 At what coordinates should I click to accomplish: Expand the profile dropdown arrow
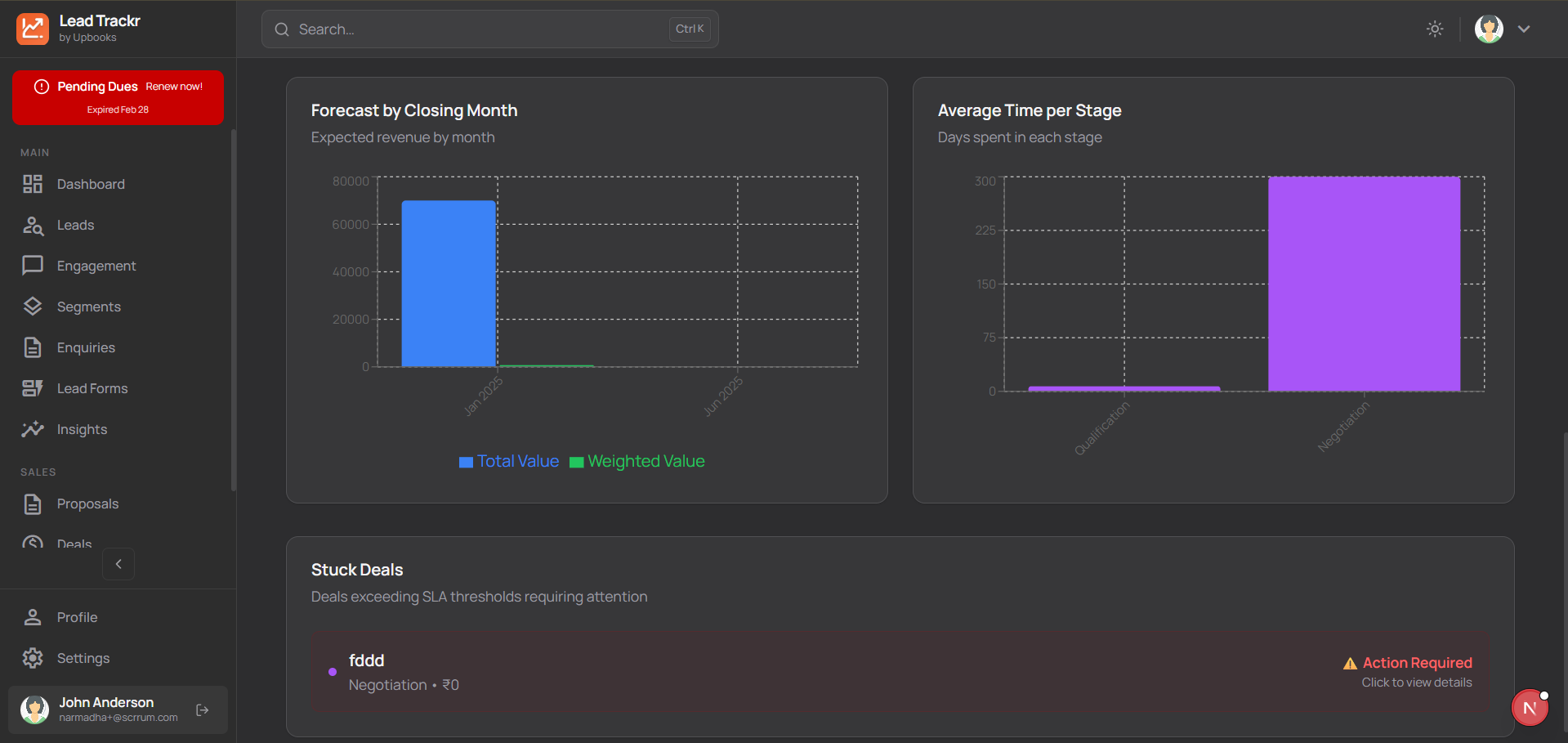[x=1524, y=29]
